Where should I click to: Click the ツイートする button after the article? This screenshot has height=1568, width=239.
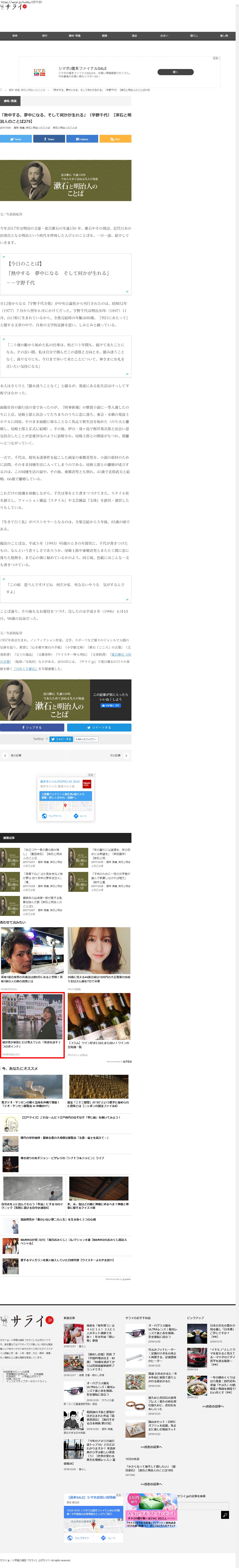[x=99, y=727]
